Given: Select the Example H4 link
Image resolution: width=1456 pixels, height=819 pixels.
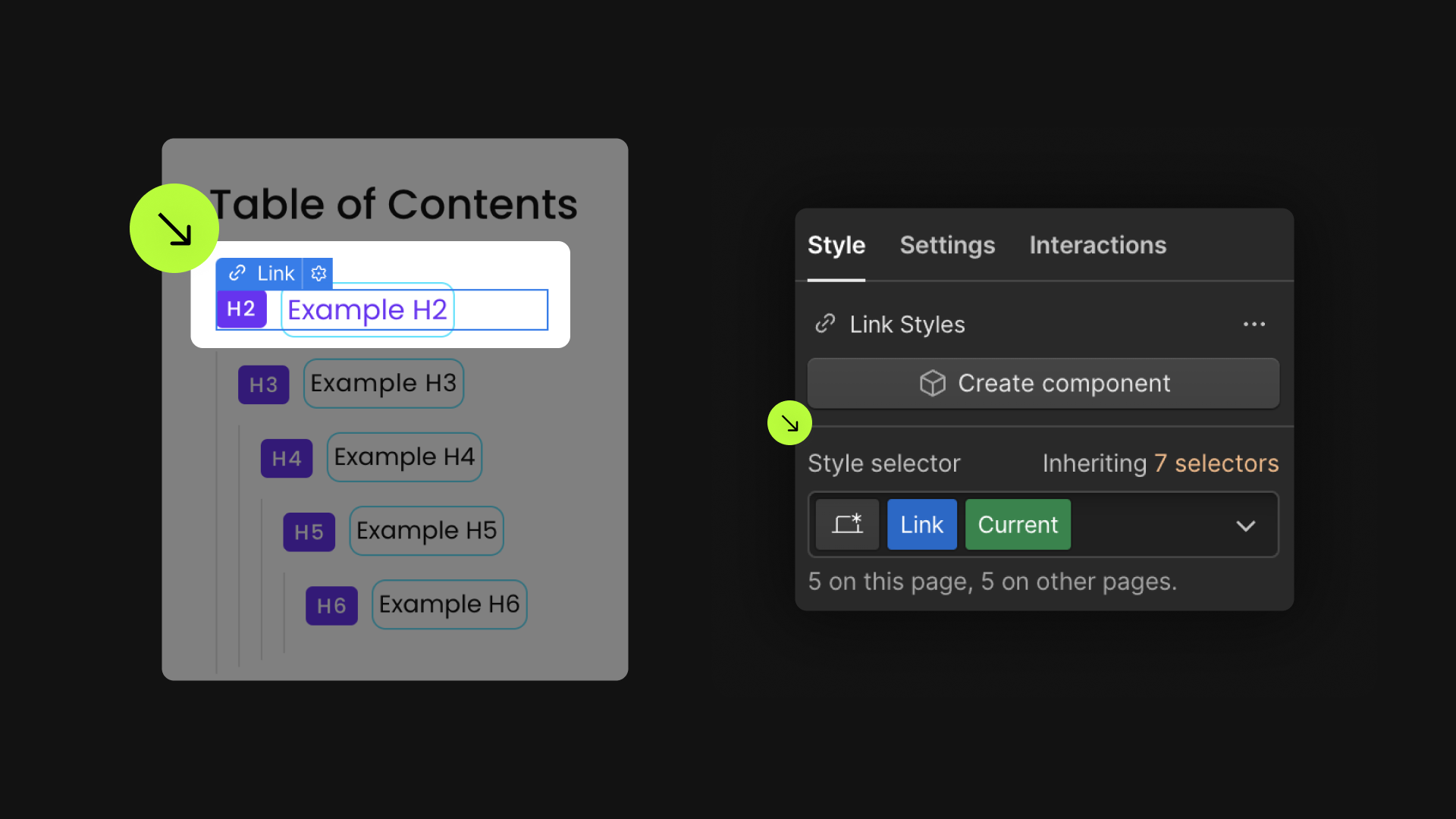Looking at the screenshot, I should coord(404,457).
